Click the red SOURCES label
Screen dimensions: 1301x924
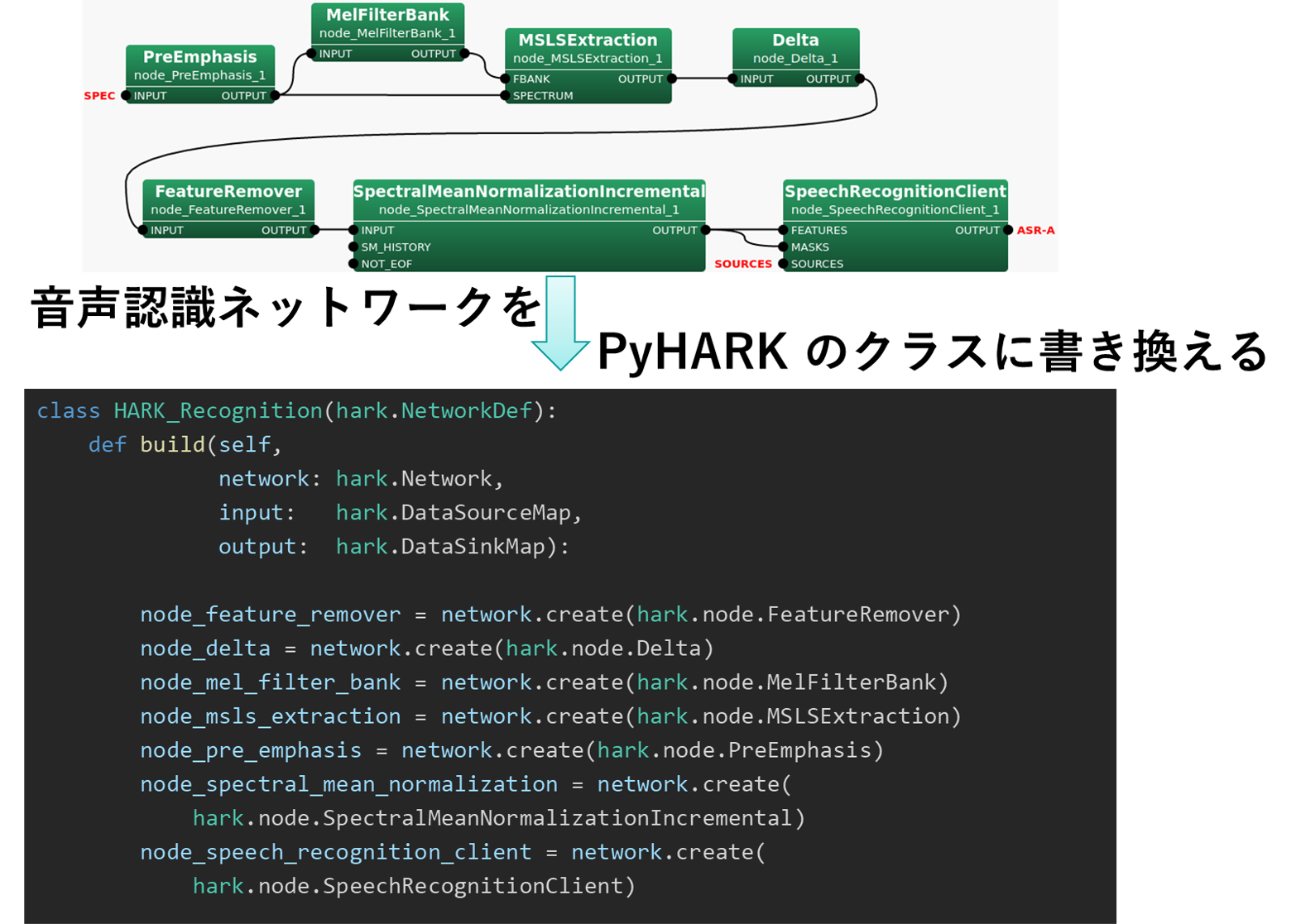742,264
